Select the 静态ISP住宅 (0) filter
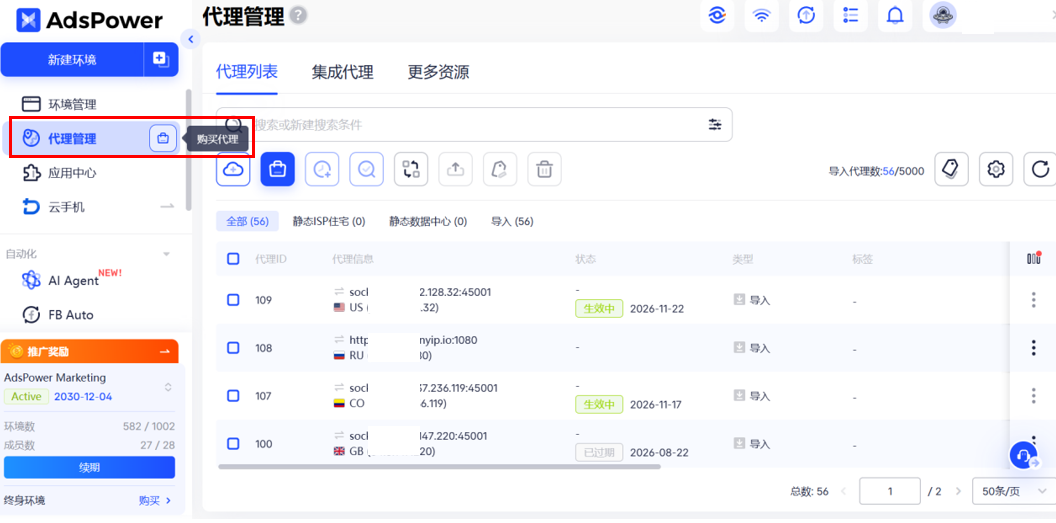 [x=329, y=221]
